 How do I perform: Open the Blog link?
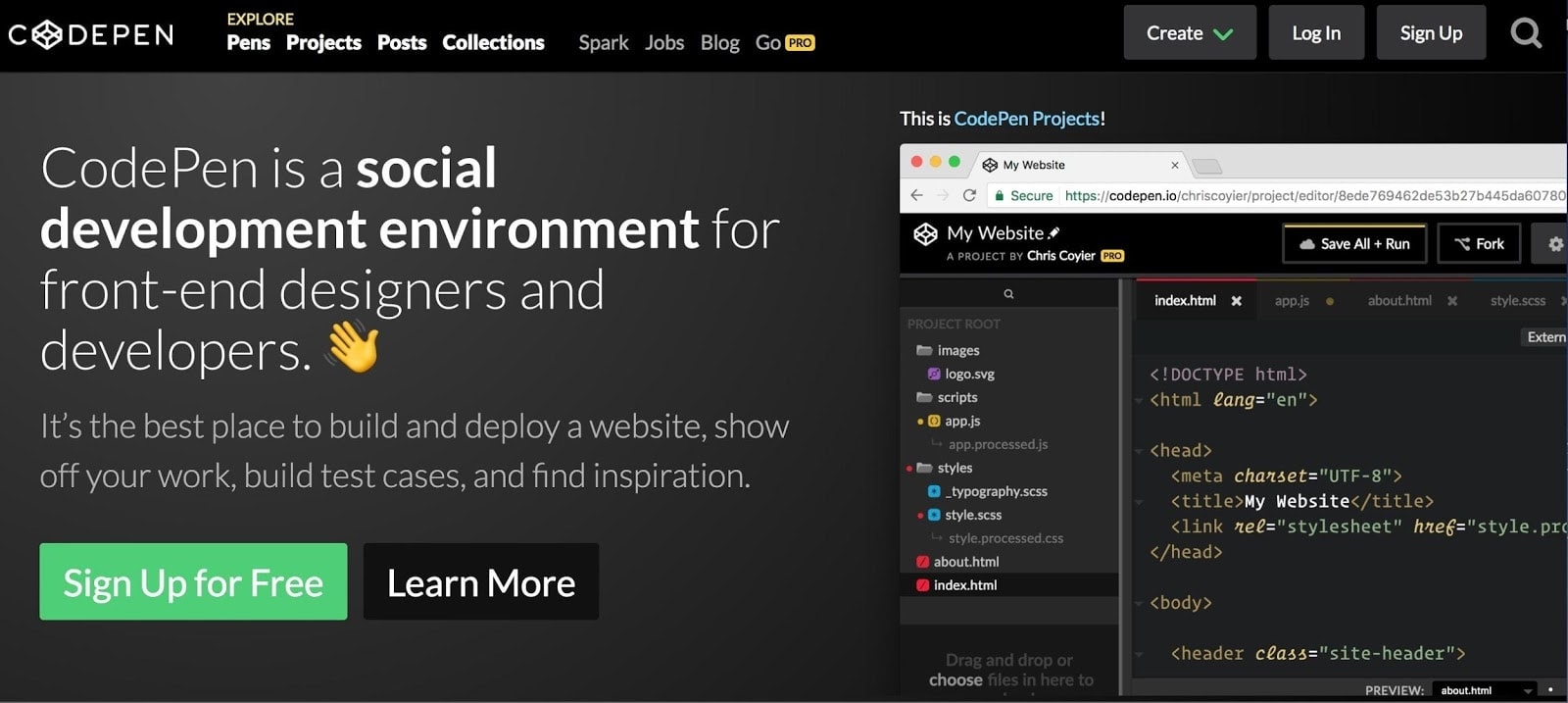(720, 43)
